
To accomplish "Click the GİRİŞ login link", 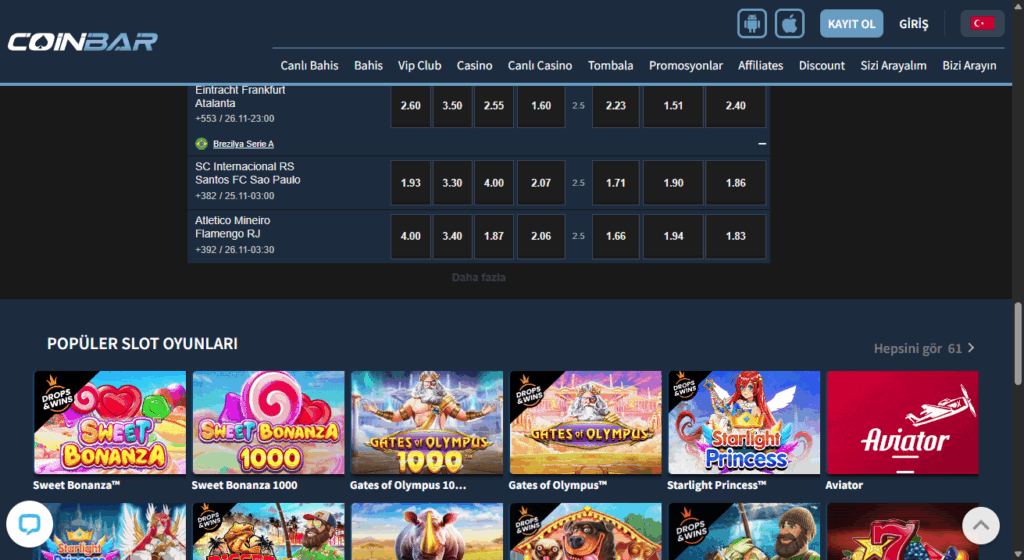I will (913, 23).
